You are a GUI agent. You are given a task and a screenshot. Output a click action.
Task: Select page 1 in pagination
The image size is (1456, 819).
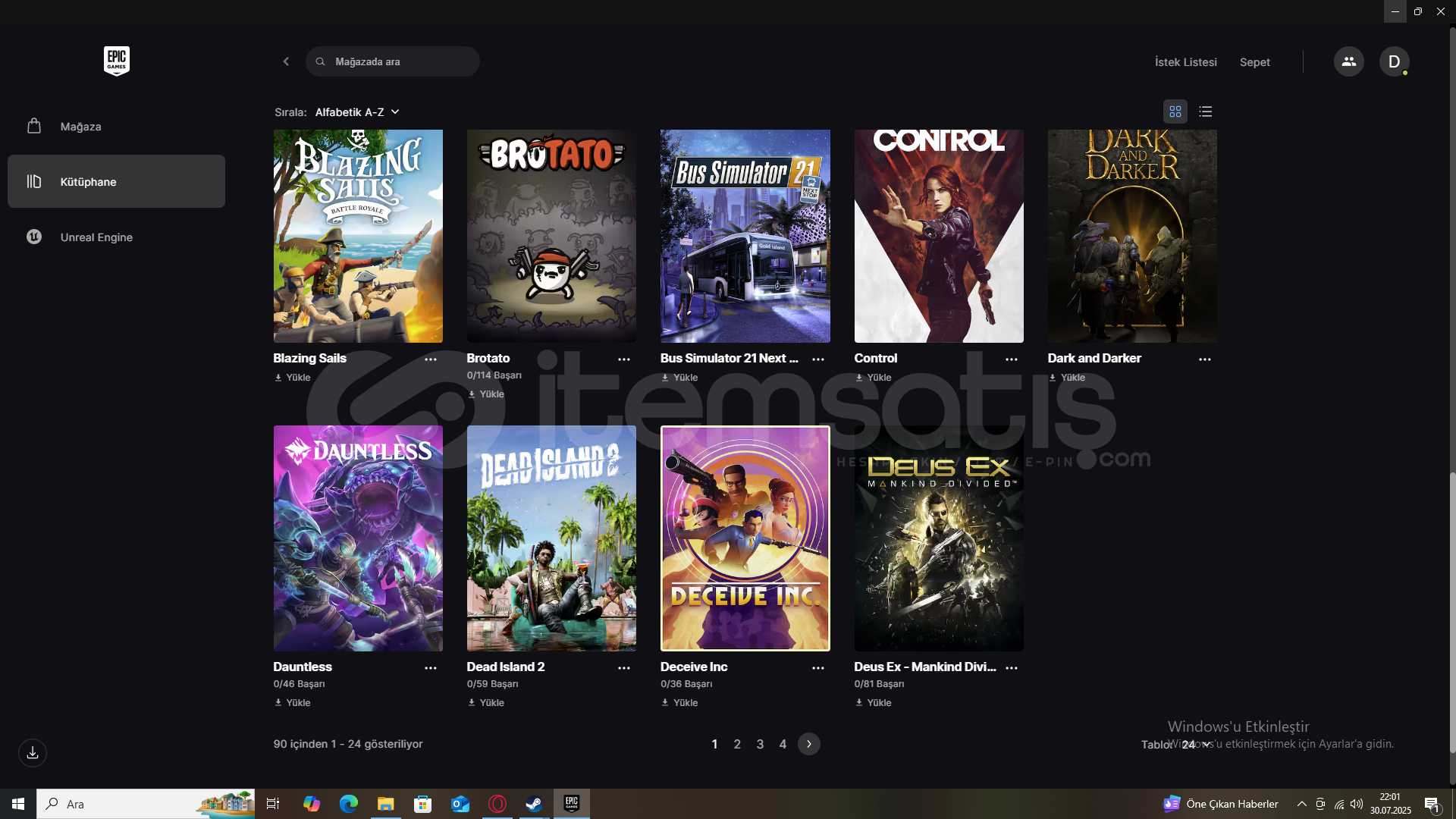(x=714, y=745)
